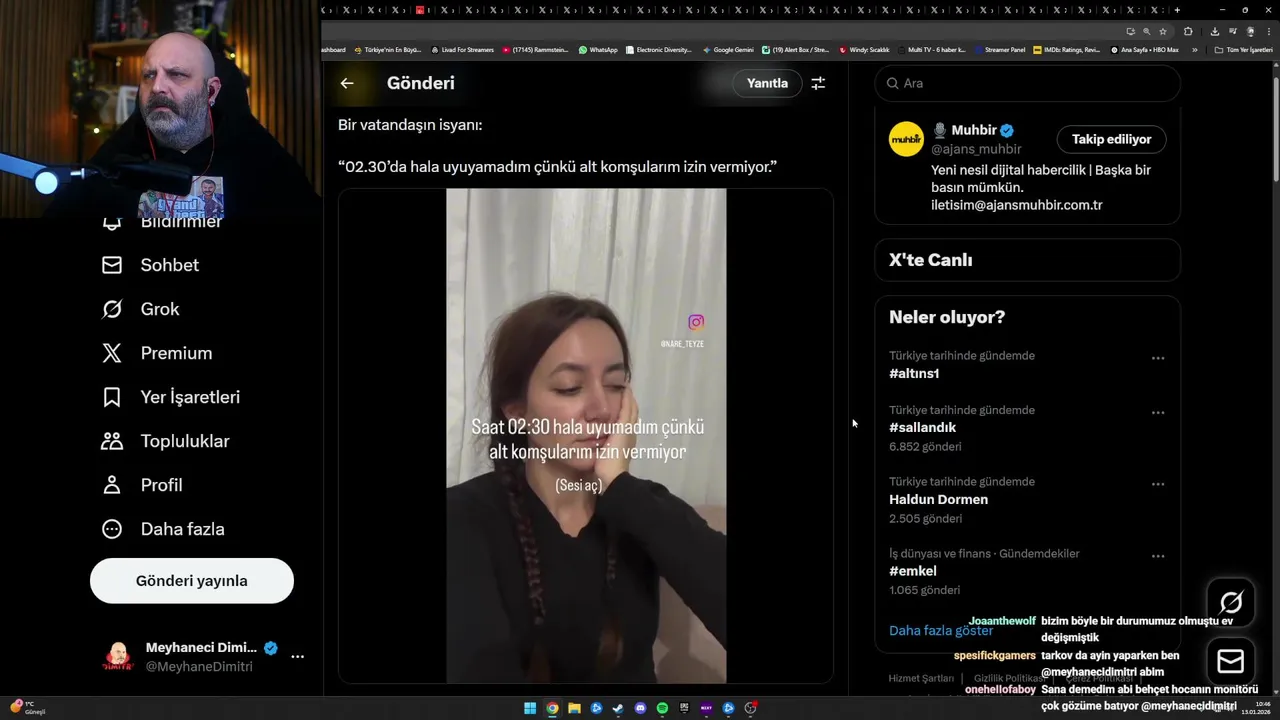Click the Chrome taskbar icon
Image resolution: width=1280 pixels, height=720 pixels.
(x=552, y=708)
